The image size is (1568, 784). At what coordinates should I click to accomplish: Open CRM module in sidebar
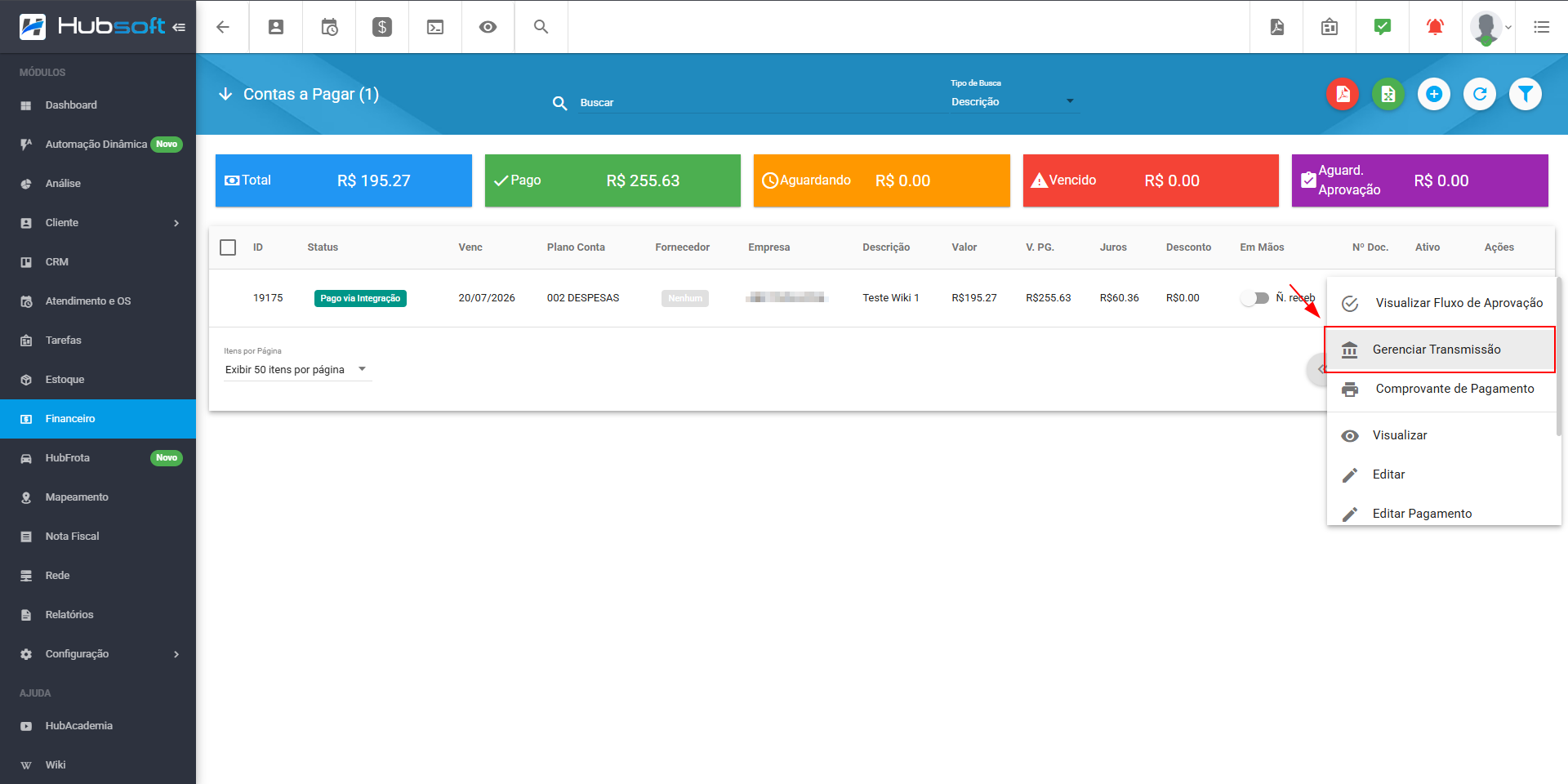coord(98,262)
